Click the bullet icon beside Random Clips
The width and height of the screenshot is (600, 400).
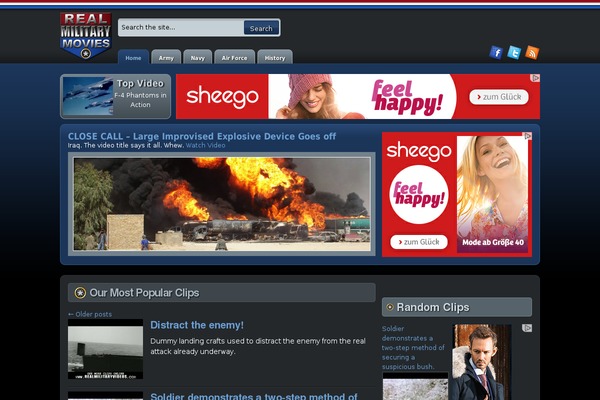(390, 307)
